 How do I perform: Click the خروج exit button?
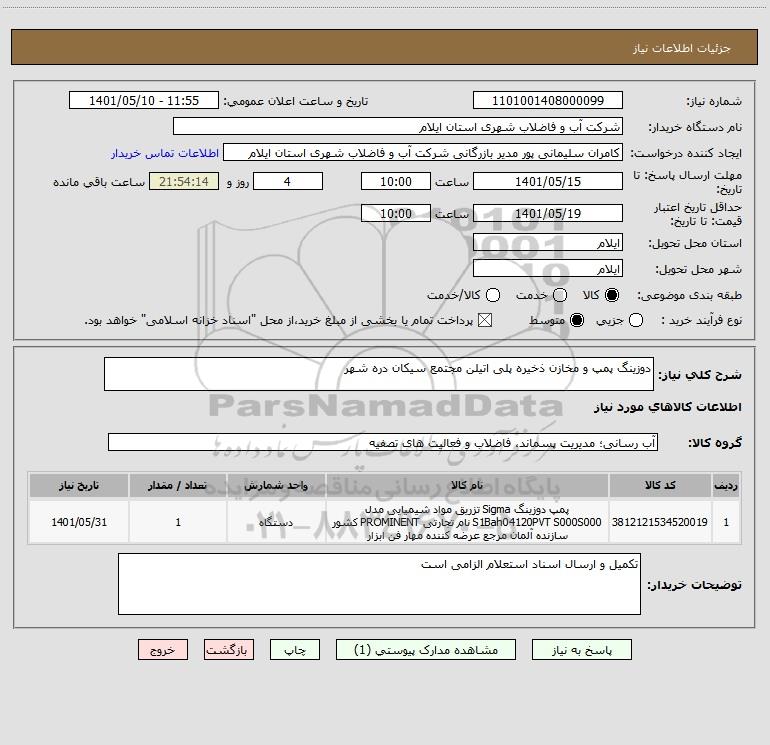163,650
